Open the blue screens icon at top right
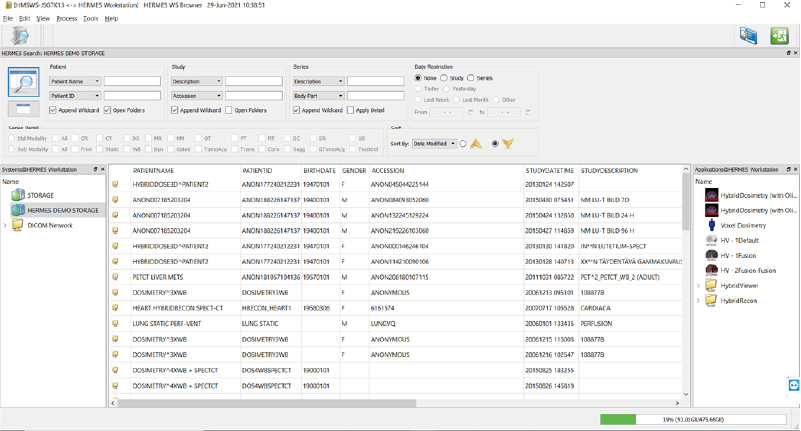The image size is (801, 431). click(x=748, y=36)
